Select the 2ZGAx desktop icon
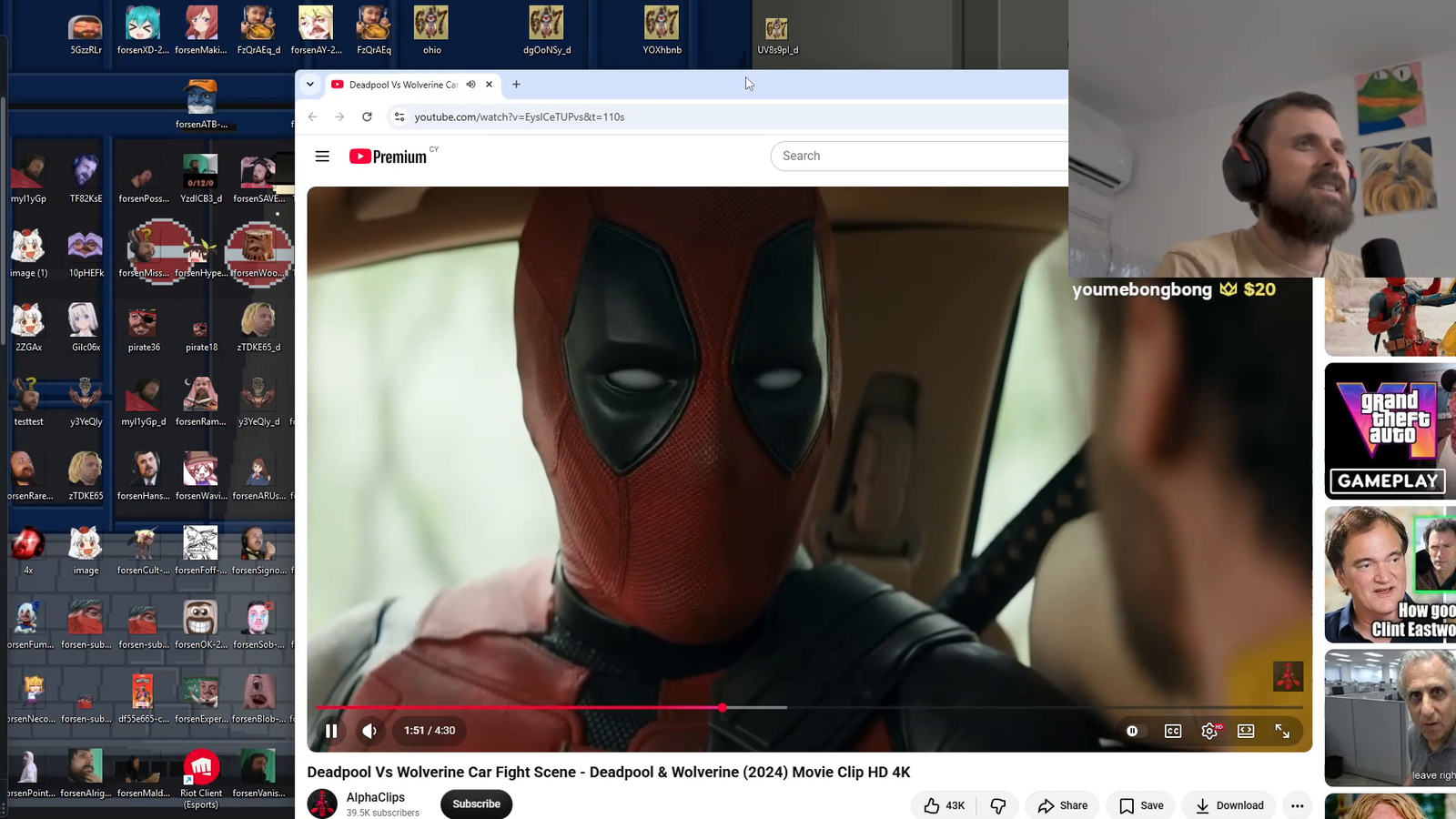The height and width of the screenshot is (819, 1456). click(x=28, y=329)
